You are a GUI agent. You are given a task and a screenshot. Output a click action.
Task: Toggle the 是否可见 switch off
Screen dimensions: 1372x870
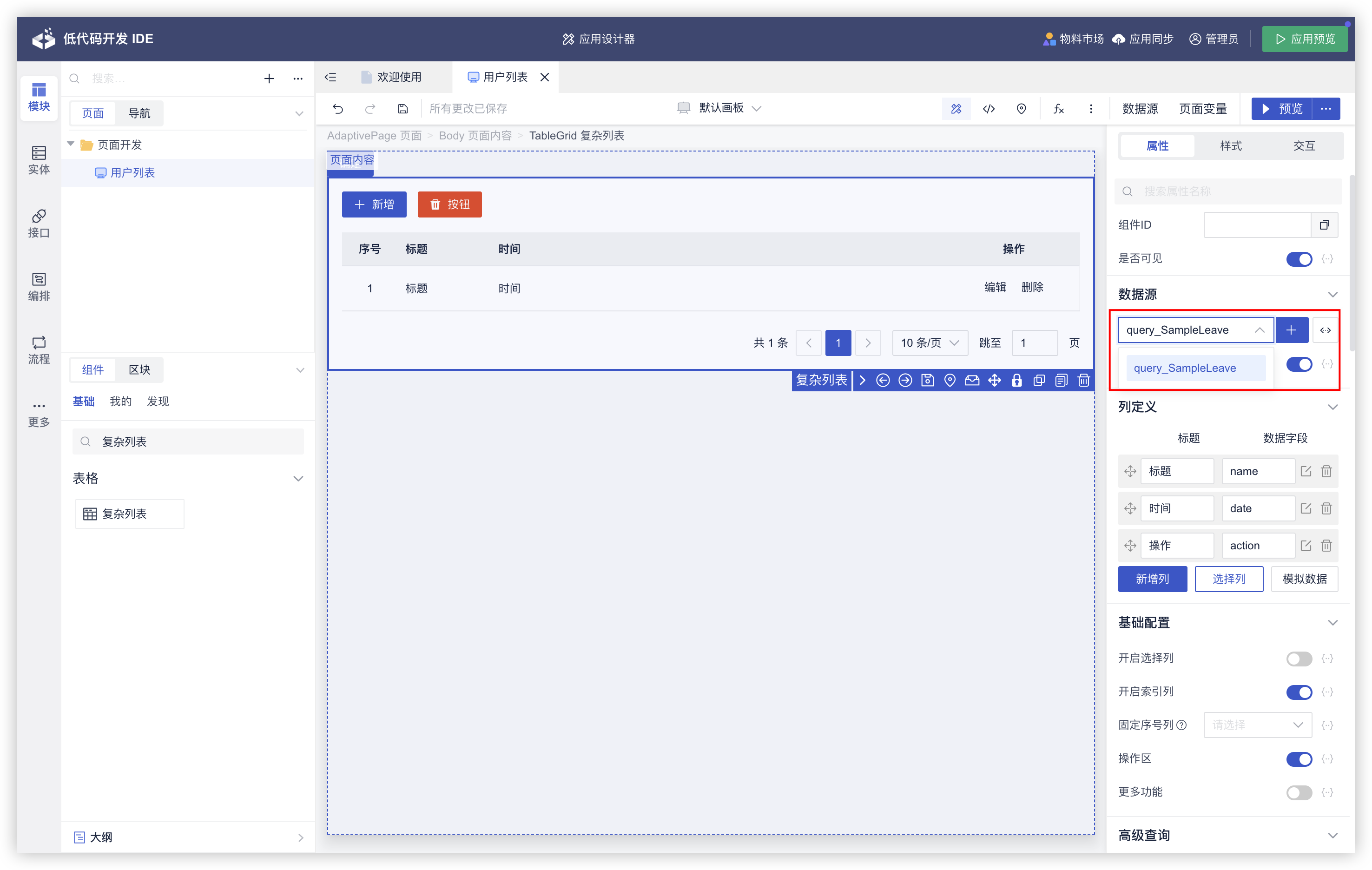point(1299,259)
